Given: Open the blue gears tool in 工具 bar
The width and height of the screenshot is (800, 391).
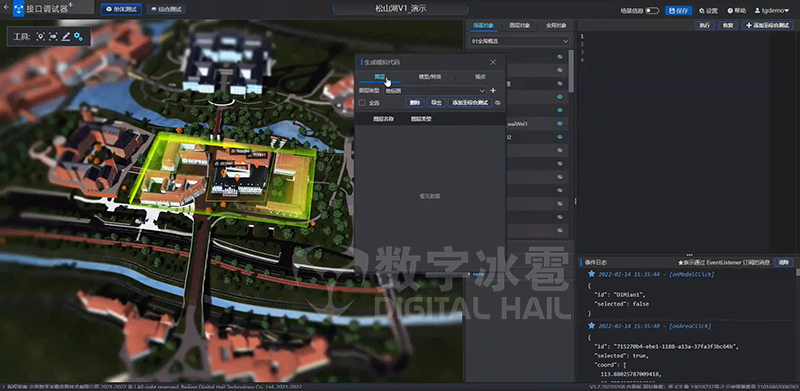Looking at the screenshot, I should click(78, 36).
